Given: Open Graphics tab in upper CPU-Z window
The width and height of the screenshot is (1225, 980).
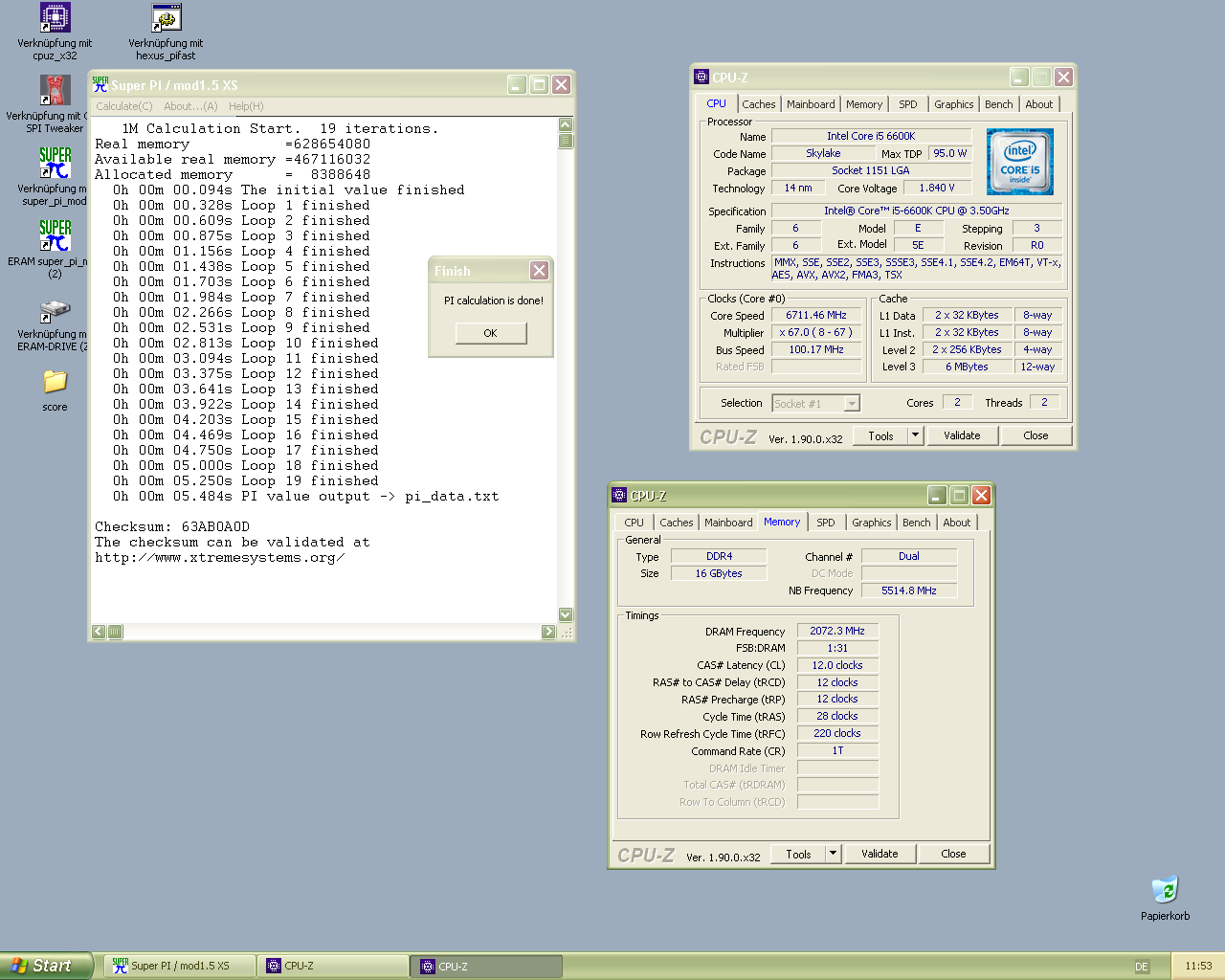Looking at the screenshot, I should tap(954, 104).
